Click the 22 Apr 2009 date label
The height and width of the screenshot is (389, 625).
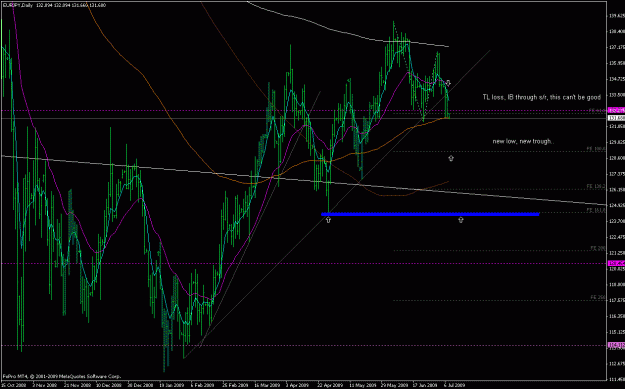[x=329, y=386]
